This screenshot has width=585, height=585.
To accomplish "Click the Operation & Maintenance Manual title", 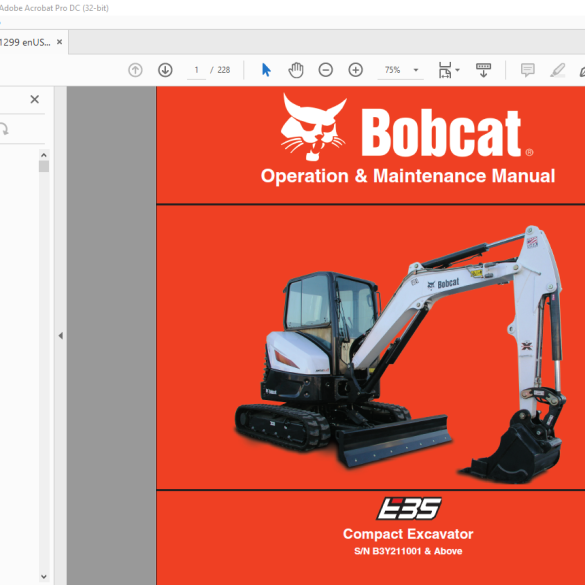I will coord(408,176).
